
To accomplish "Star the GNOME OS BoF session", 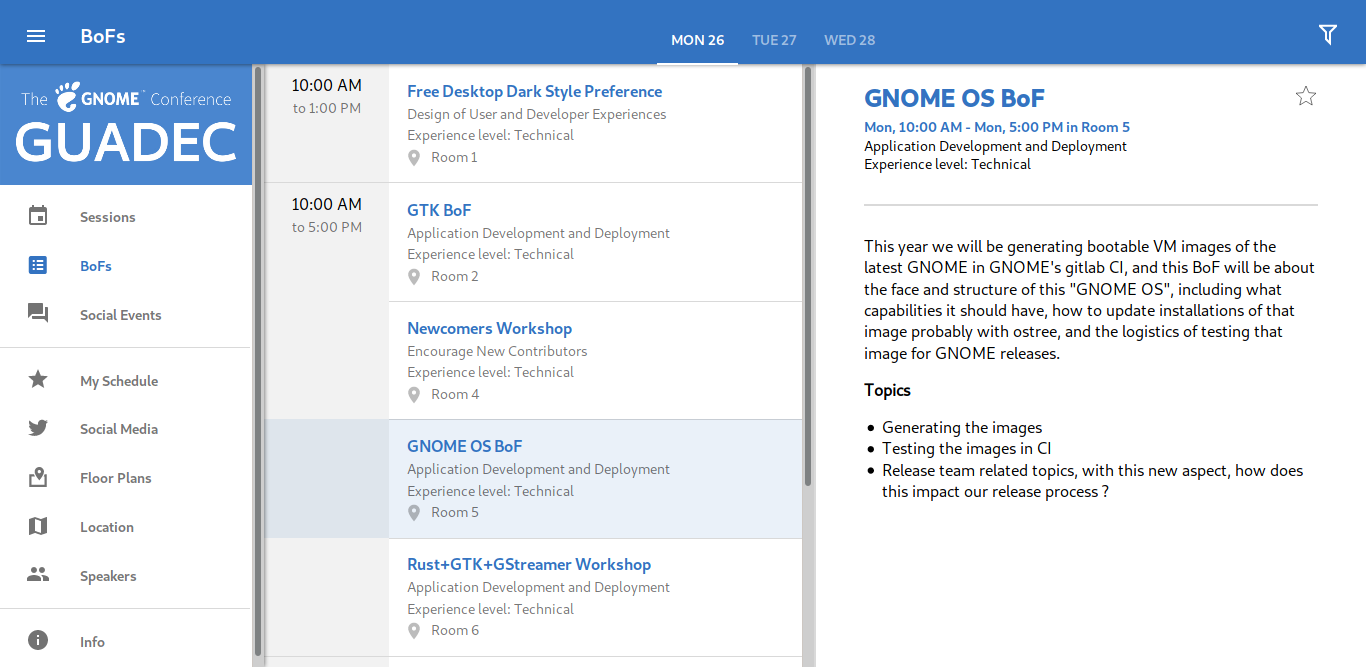I will point(1306,96).
